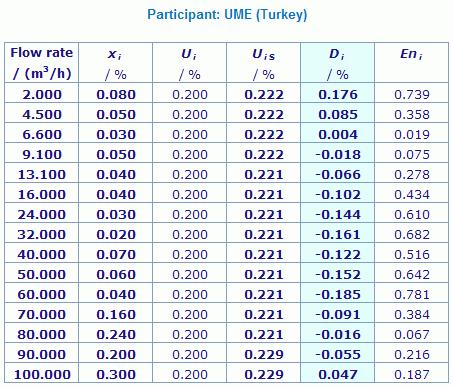The image size is (453, 387).
Task: Select the xi column header
Action: point(115,63)
